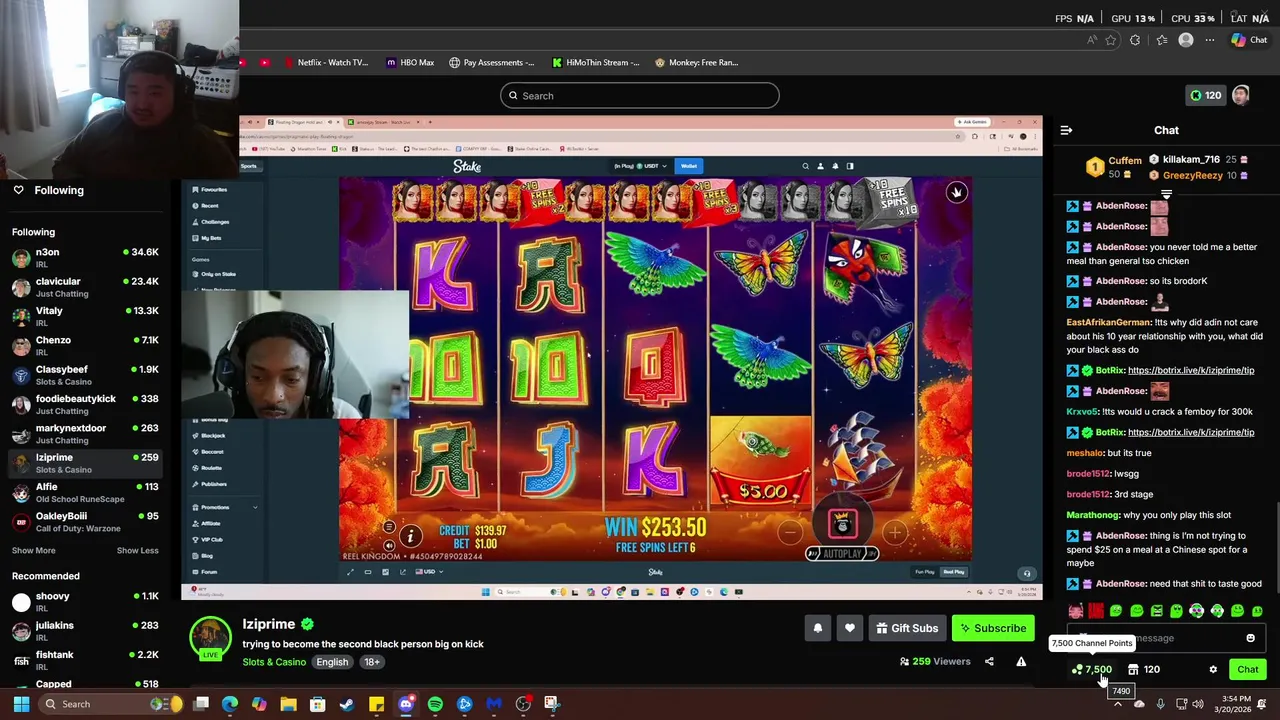Click GreezyReezy in chat leaderboard
Screen dimensions: 1280x720
1192,175
